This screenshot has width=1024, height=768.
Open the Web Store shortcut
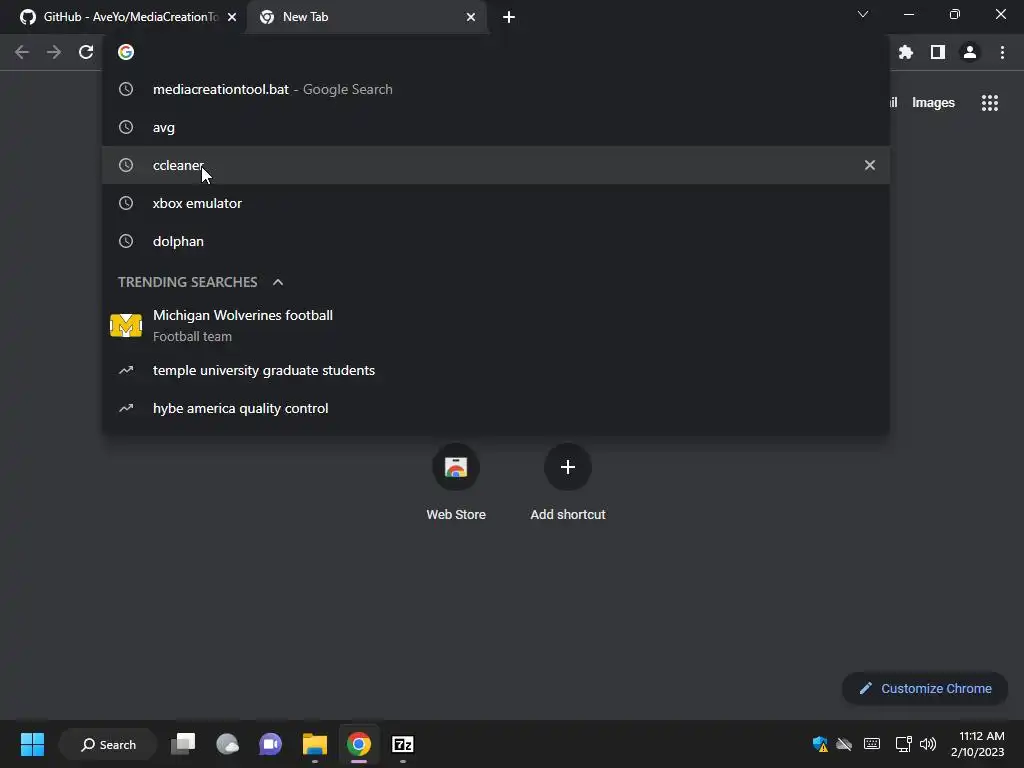(x=456, y=483)
